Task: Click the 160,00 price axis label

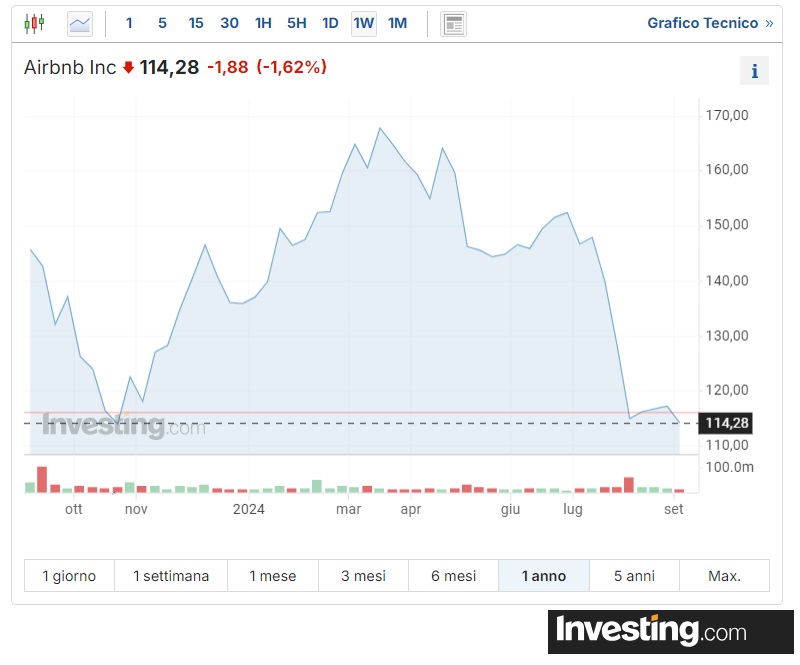Action: [x=727, y=169]
